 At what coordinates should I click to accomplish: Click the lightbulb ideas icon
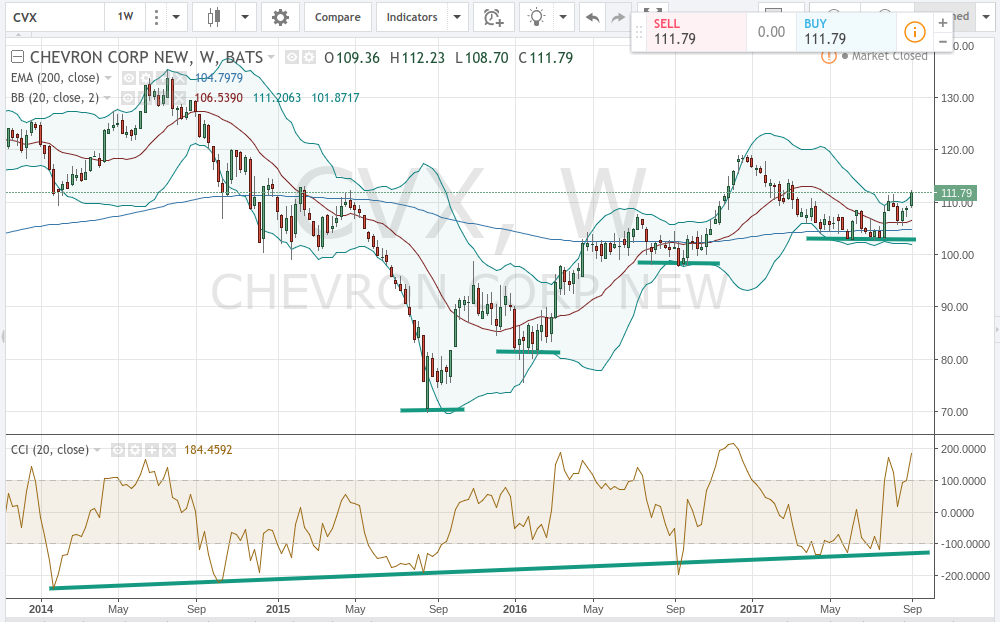[x=537, y=17]
